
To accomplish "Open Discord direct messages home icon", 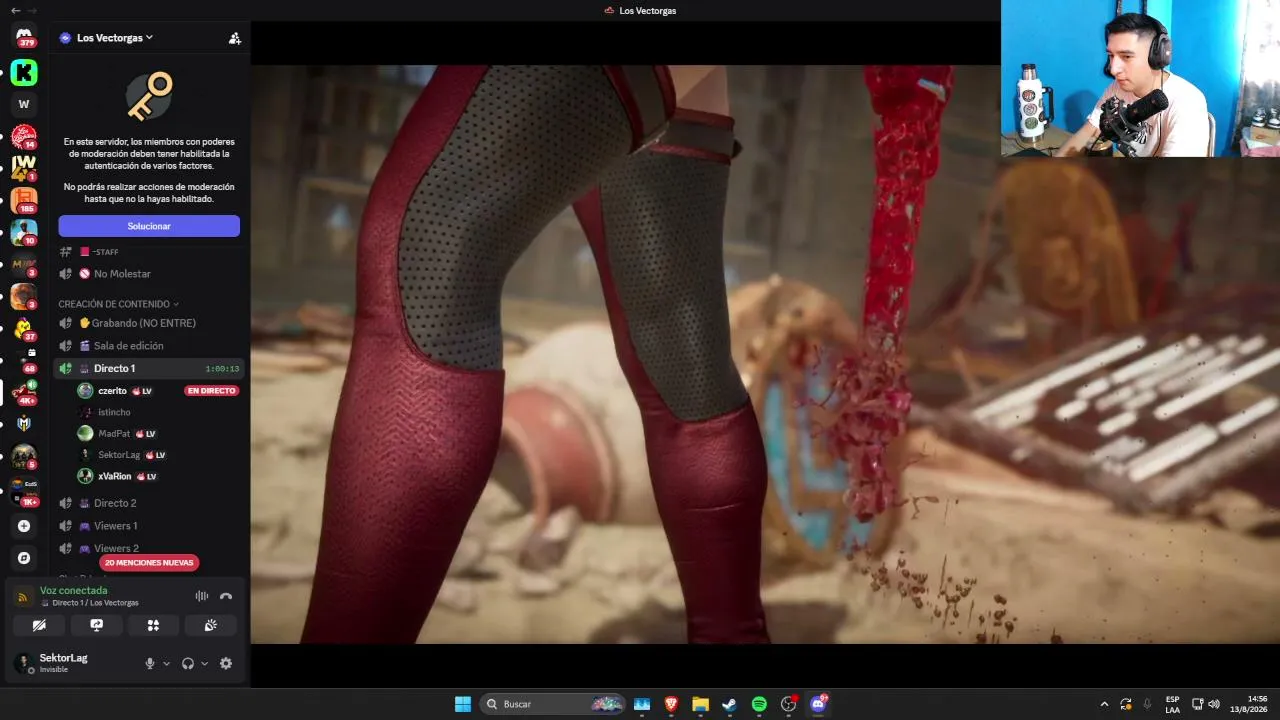I will [24, 36].
